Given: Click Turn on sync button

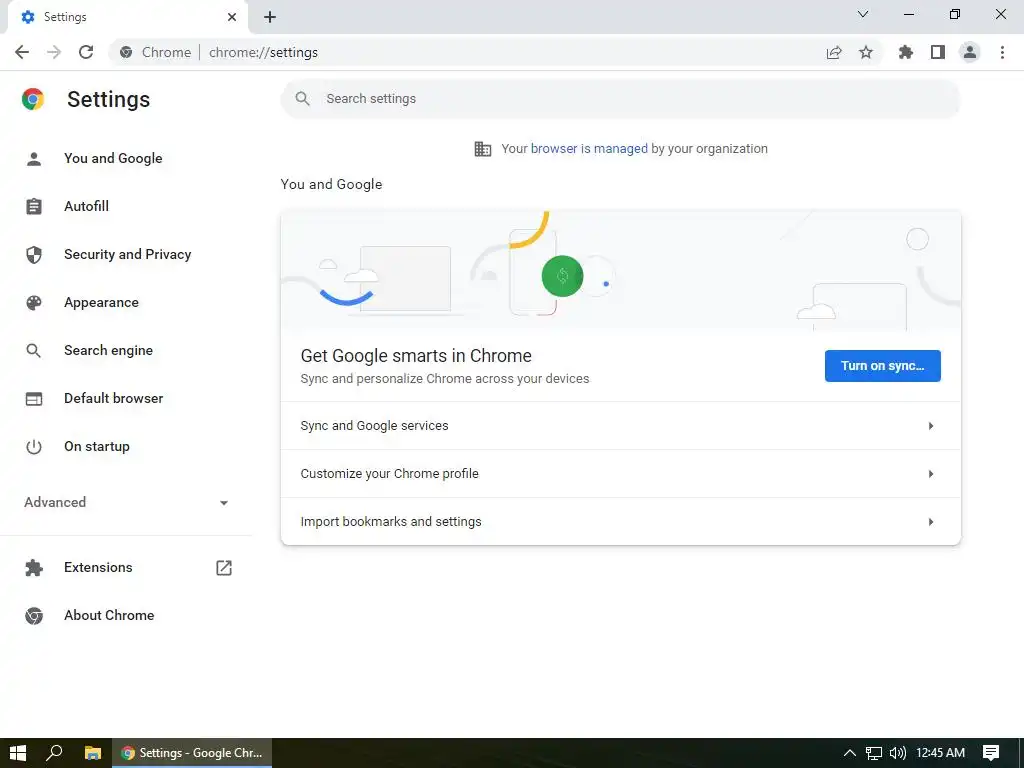Looking at the screenshot, I should (x=882, y=366).
